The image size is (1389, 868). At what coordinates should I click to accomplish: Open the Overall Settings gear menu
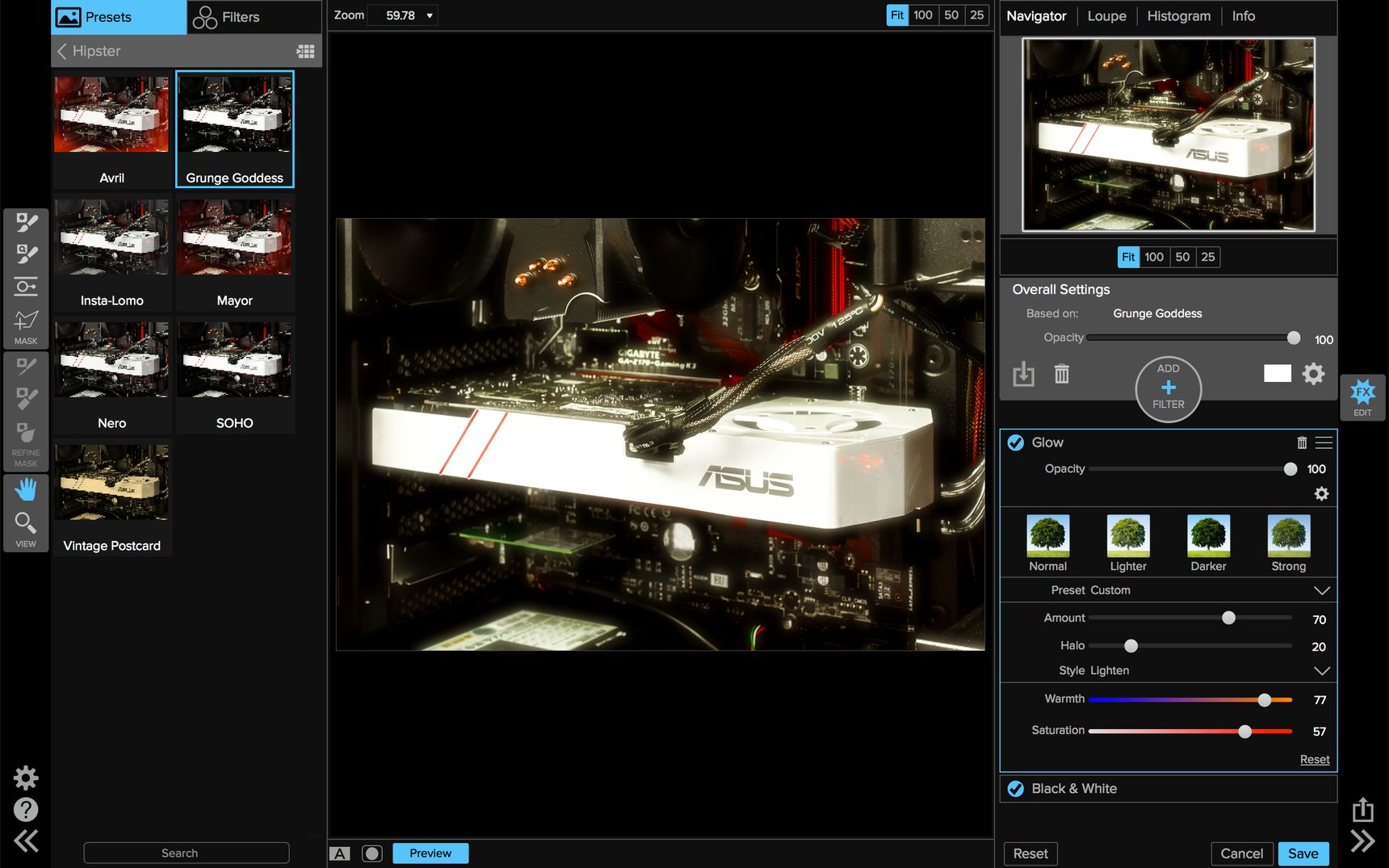pyautogui.click(x=1314, y=374)
